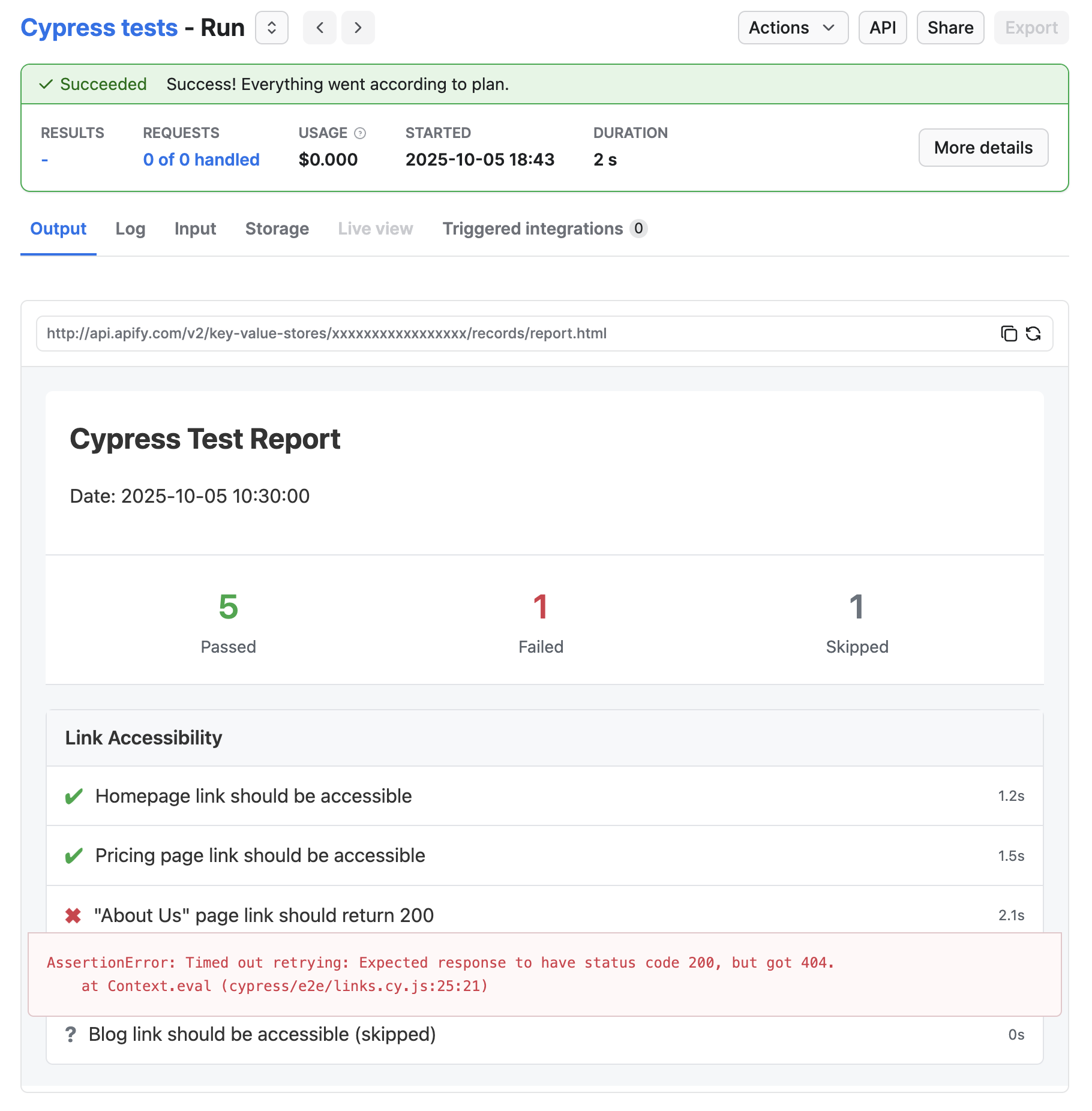Open the Storage tab
Viewport: 1092px width, 1111px height.
coord(277,229)
